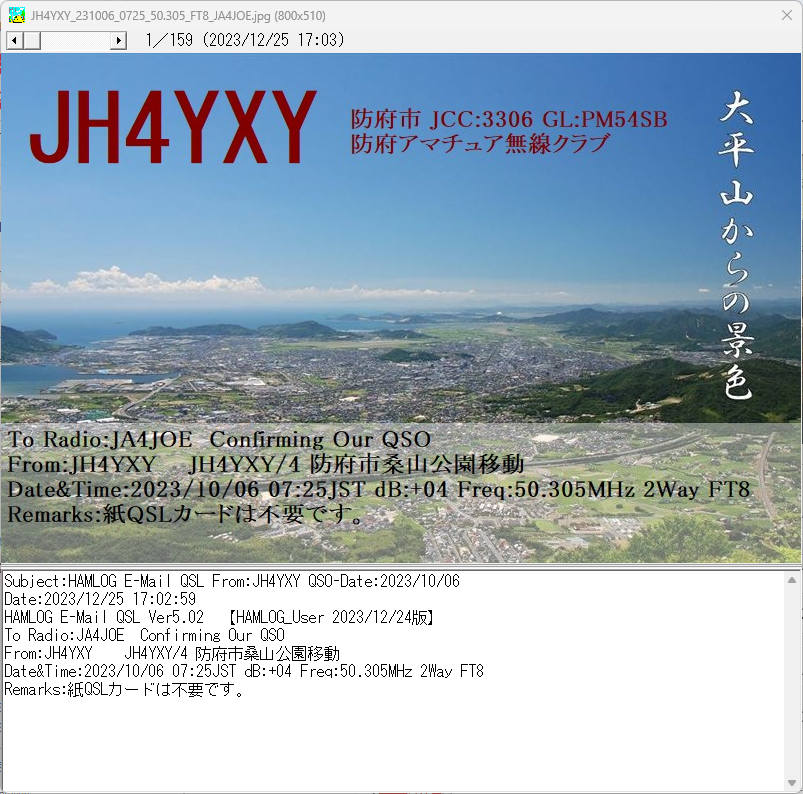Click the From:JH4YXY line on card

click(266, 465)
